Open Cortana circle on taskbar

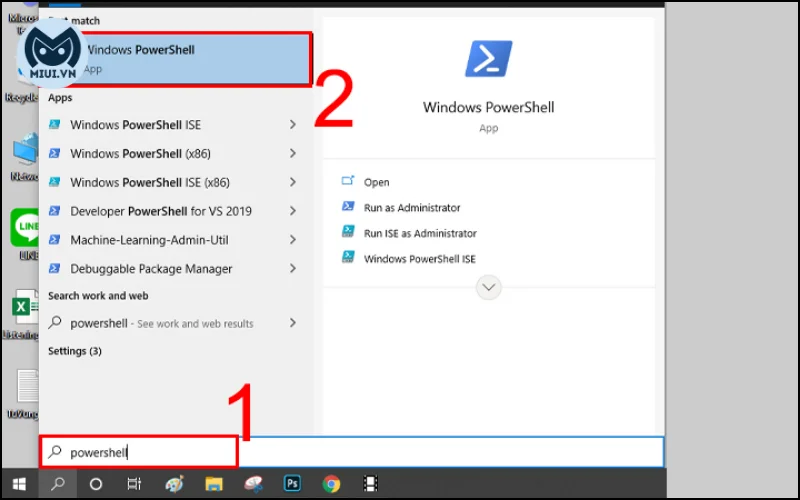click(96, 484)
